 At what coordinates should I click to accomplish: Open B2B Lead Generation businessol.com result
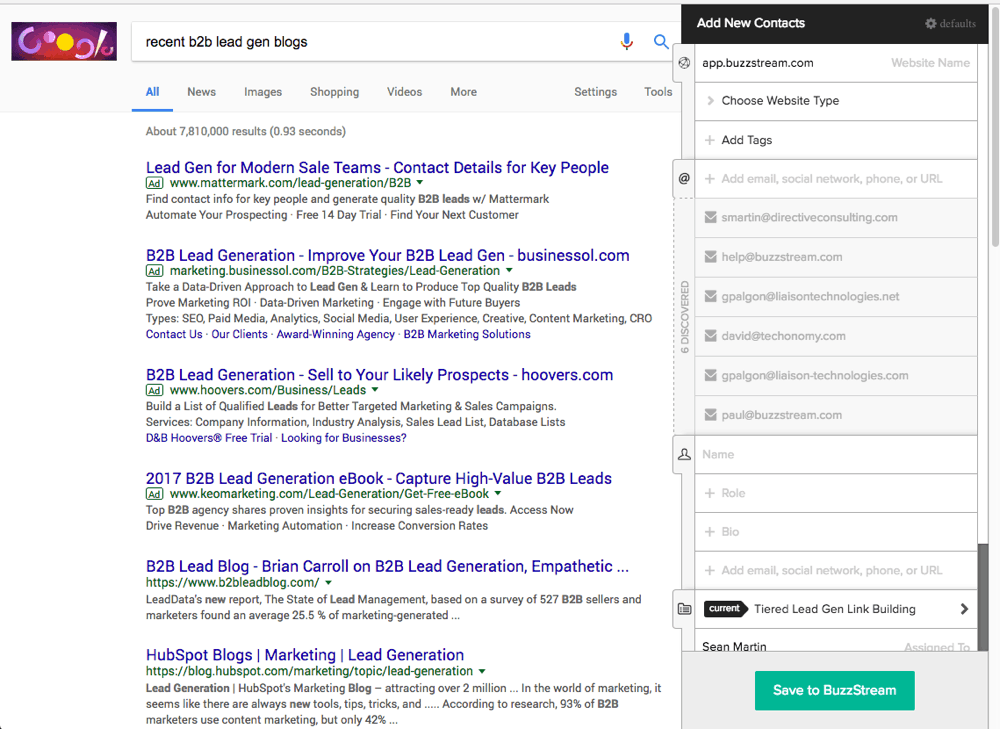[387, 256]
